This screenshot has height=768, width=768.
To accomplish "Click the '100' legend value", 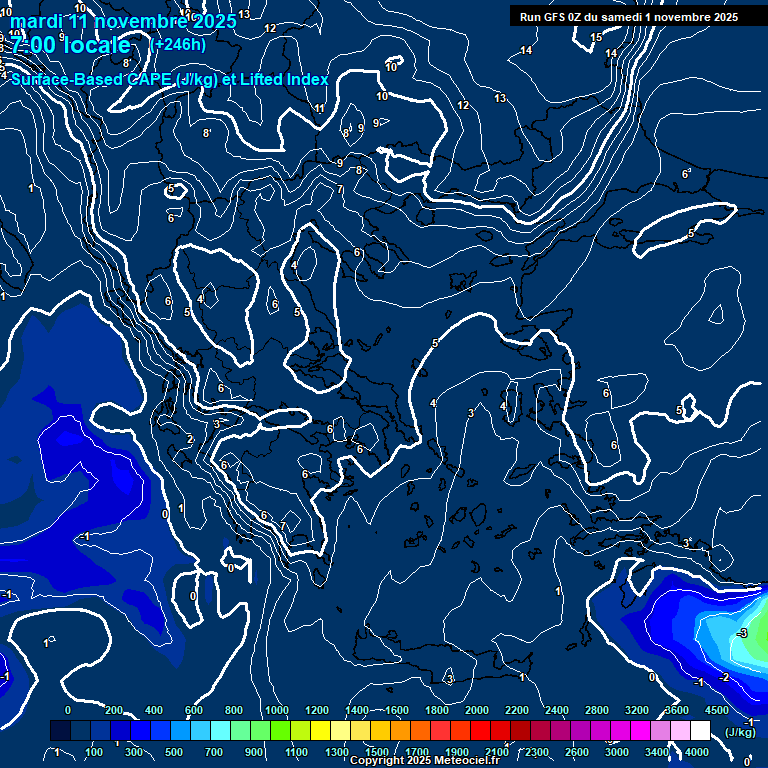I will click(x=94, y=752).
